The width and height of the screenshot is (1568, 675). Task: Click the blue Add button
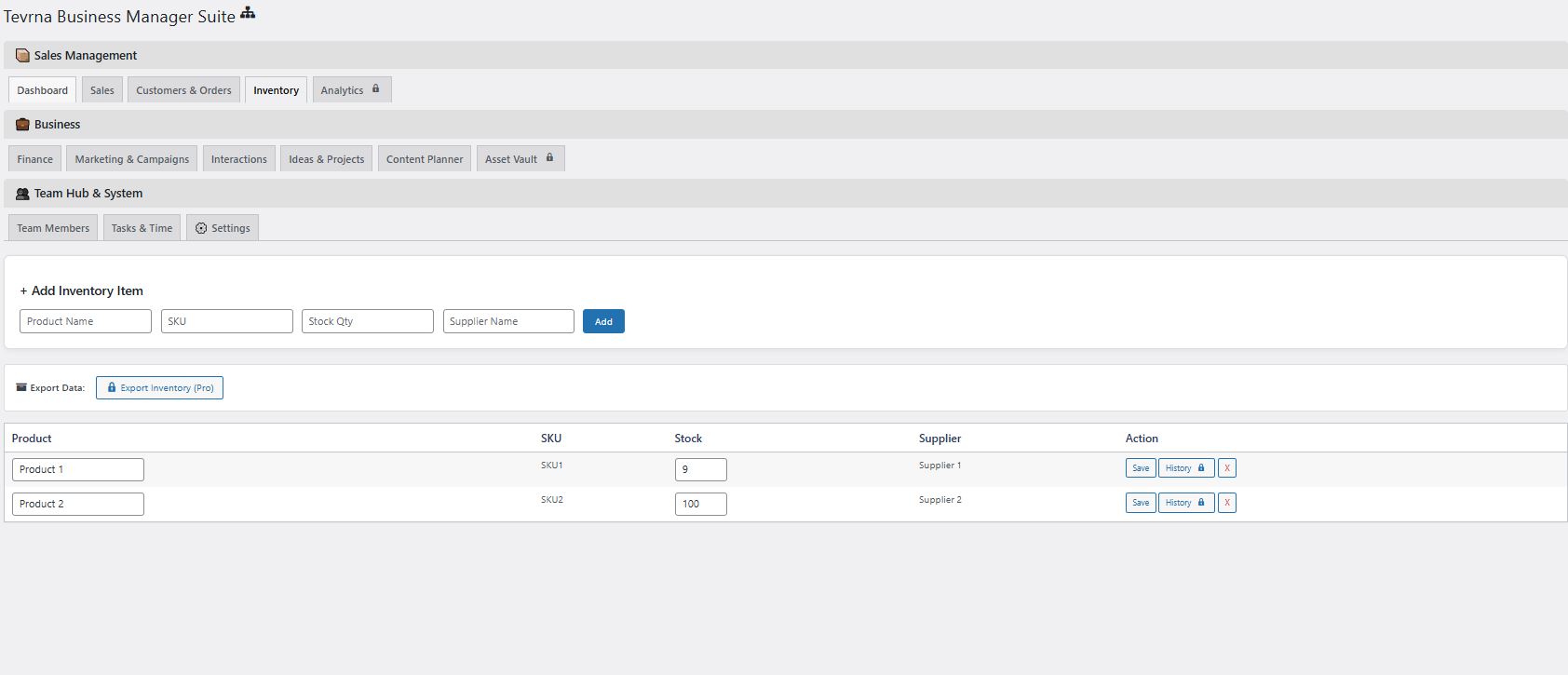tap(603, 321)
